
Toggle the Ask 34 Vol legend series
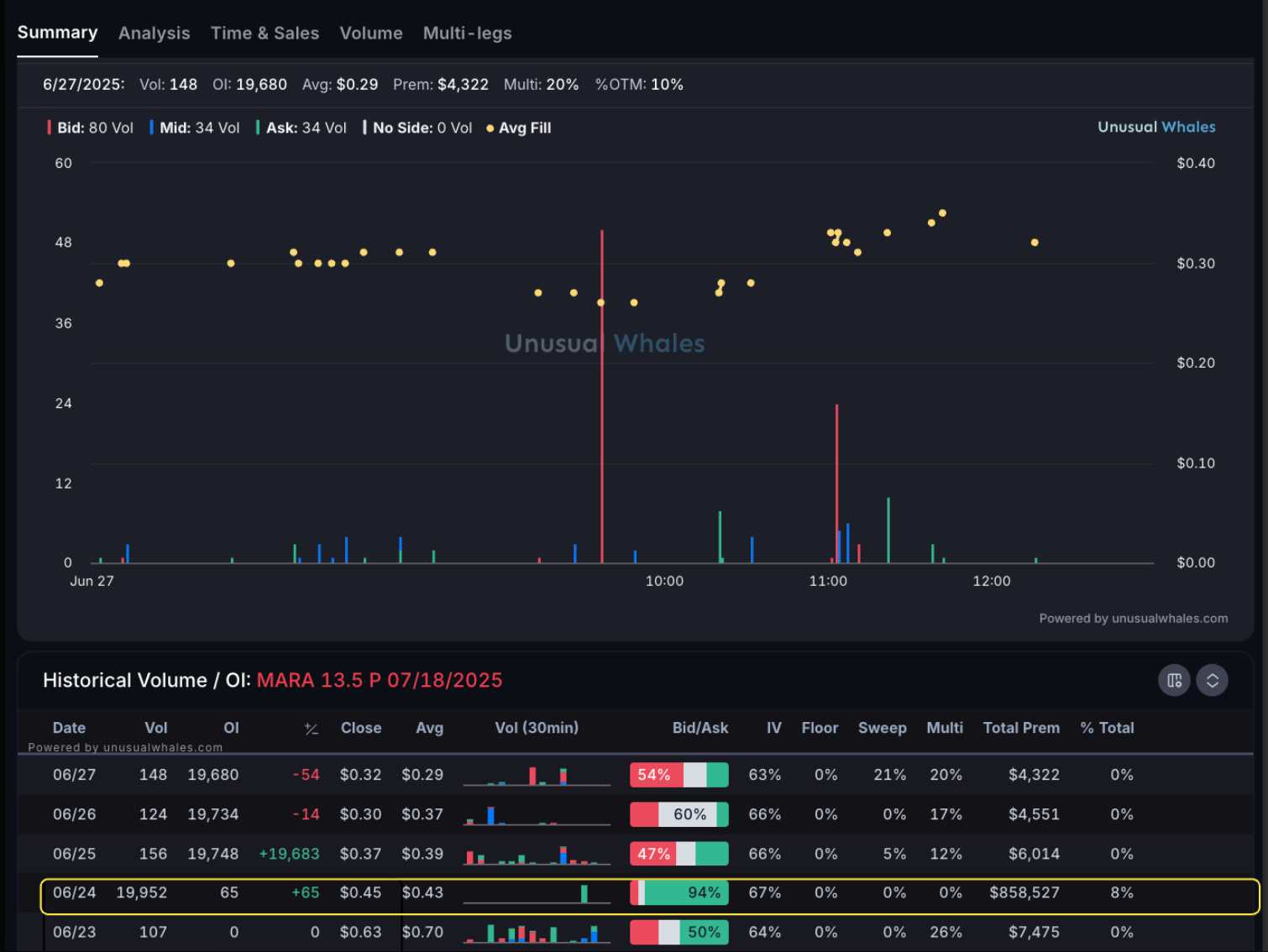click(x=301, y=128)
